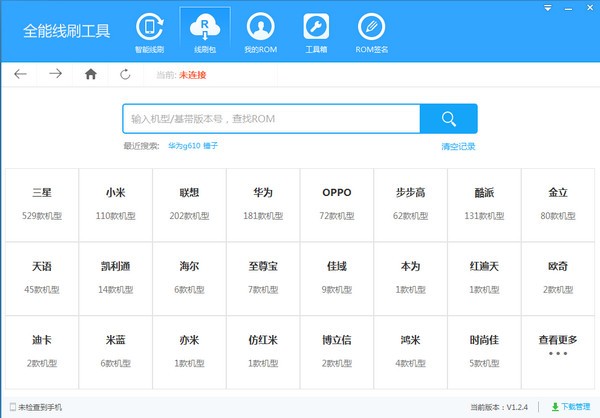Open the 鸿米 brand tile
Screen dimensions: 600x418
411,353
